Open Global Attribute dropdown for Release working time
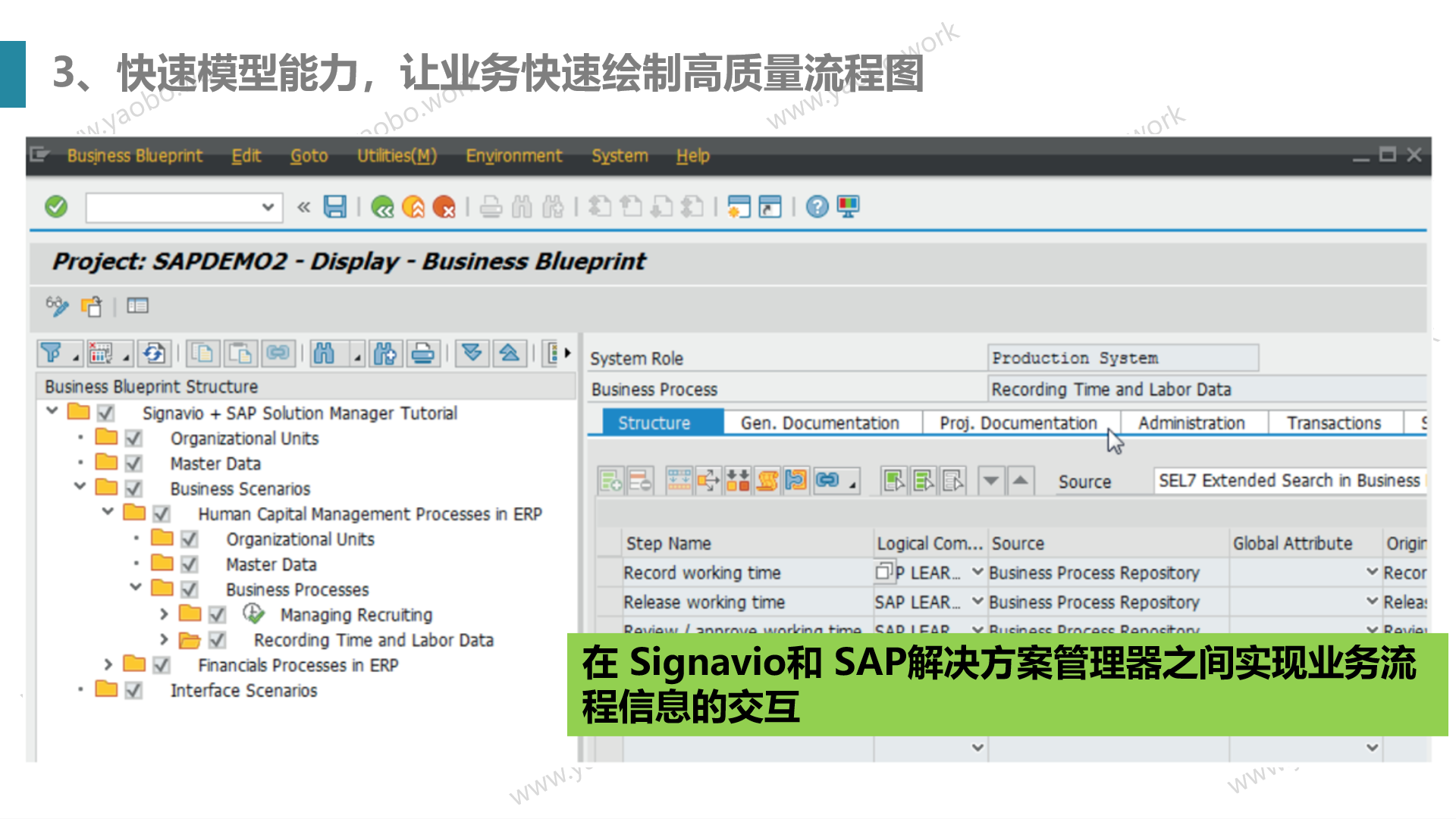Viewport: 1456px width, 819px height. (x=1372, y=601)
